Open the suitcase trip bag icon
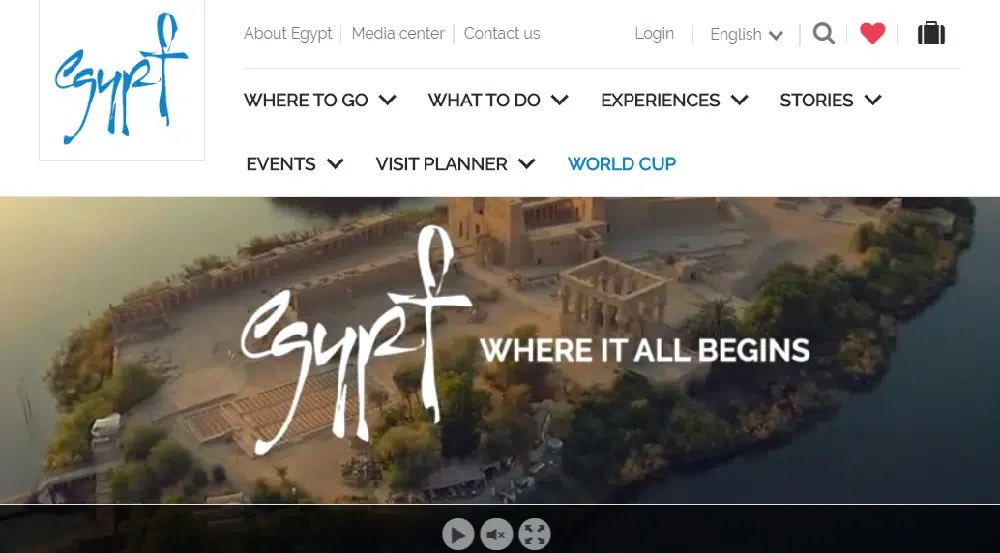Viewport: 1000px width, 553px height. tap(931, 33)
